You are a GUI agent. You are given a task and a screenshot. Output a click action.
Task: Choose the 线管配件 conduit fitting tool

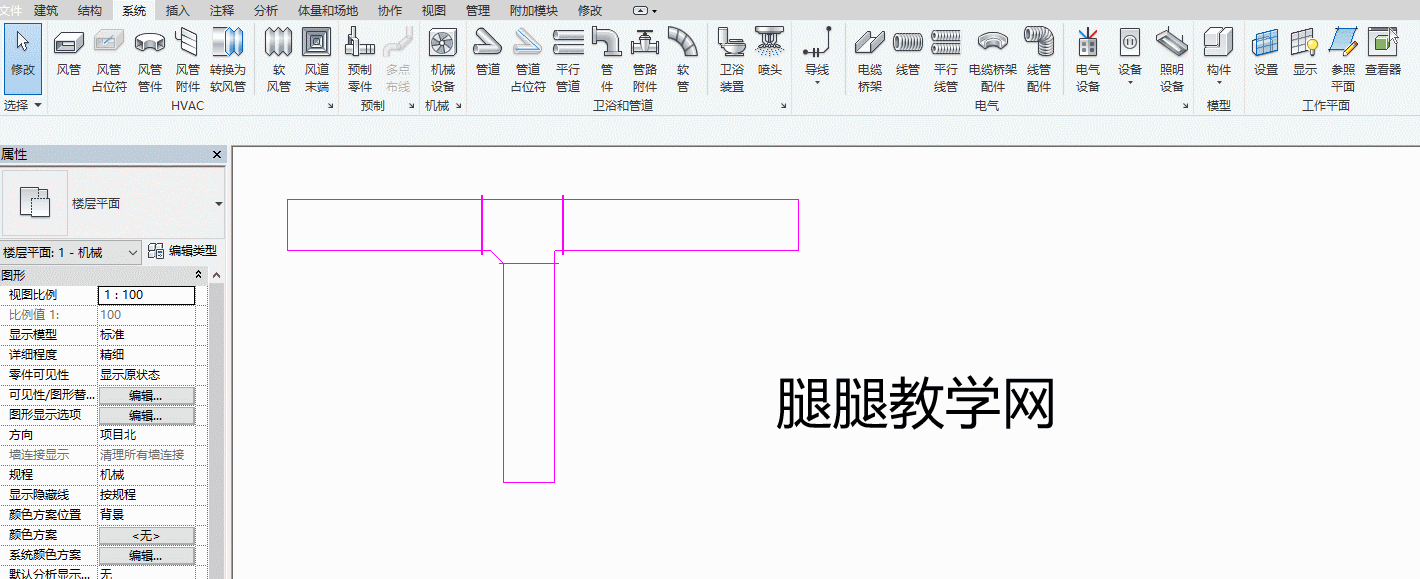[1039, 59]
